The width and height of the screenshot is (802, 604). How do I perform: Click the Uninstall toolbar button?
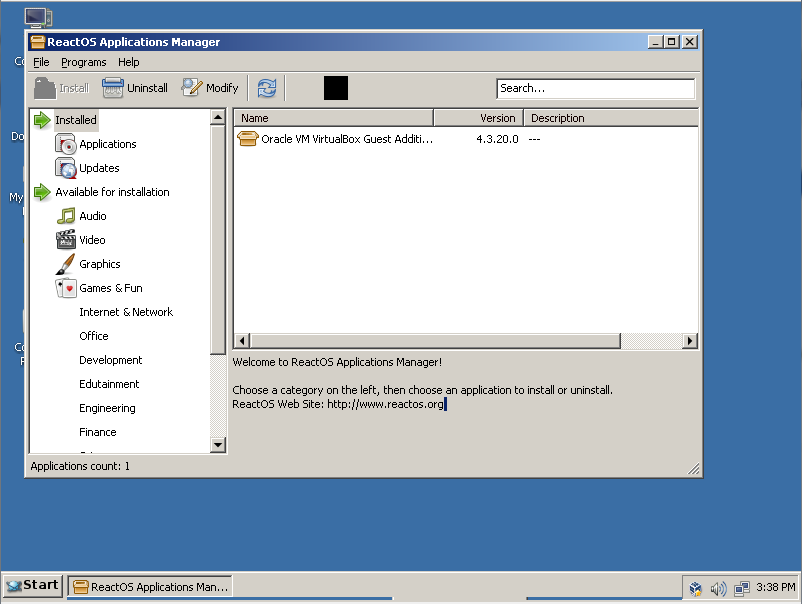pos(135,88)
